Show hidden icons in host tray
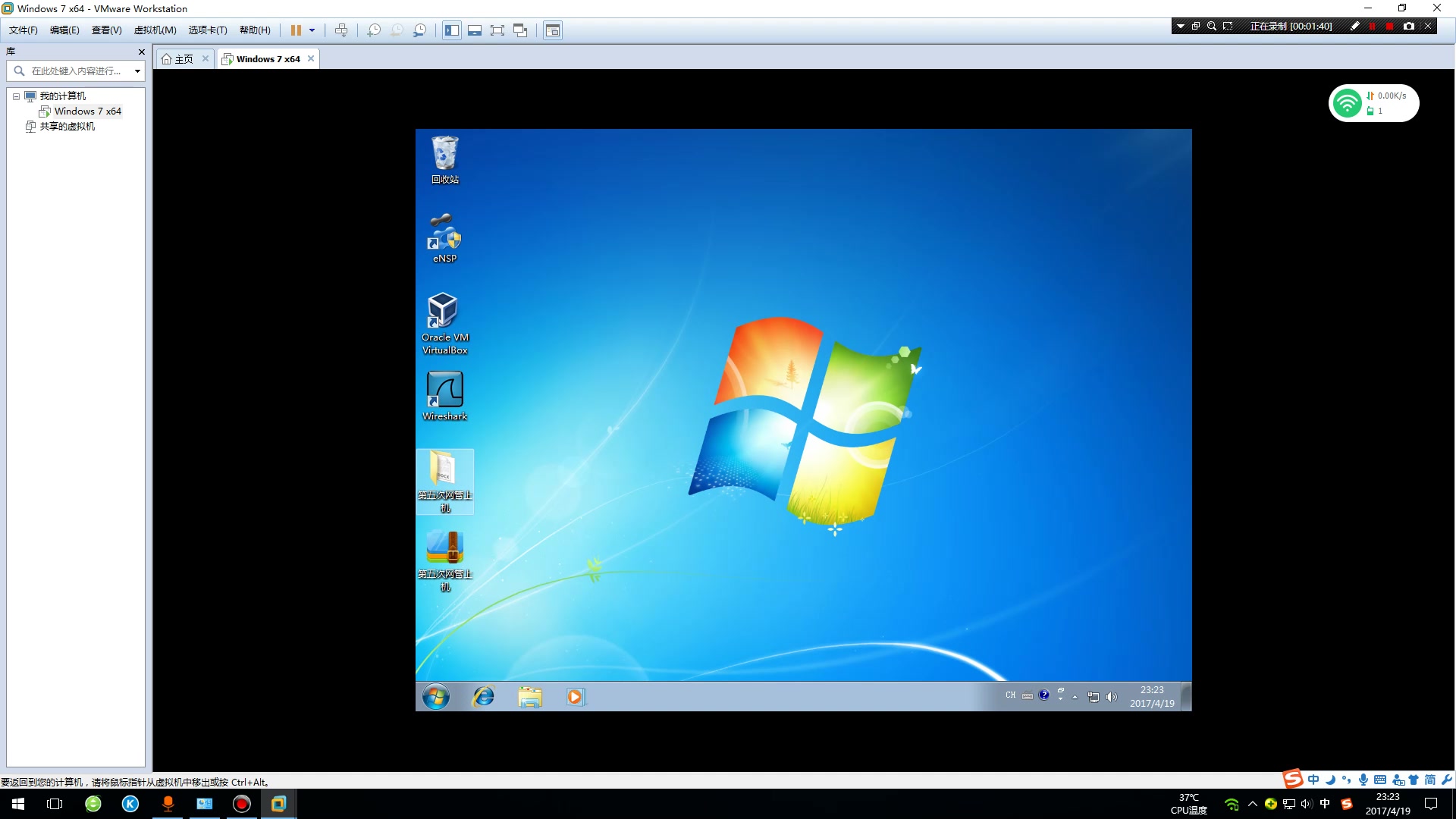Image resolution: width=1456 pixels, height=819 pixels. pyautogui.click(x=1252, y=804)
